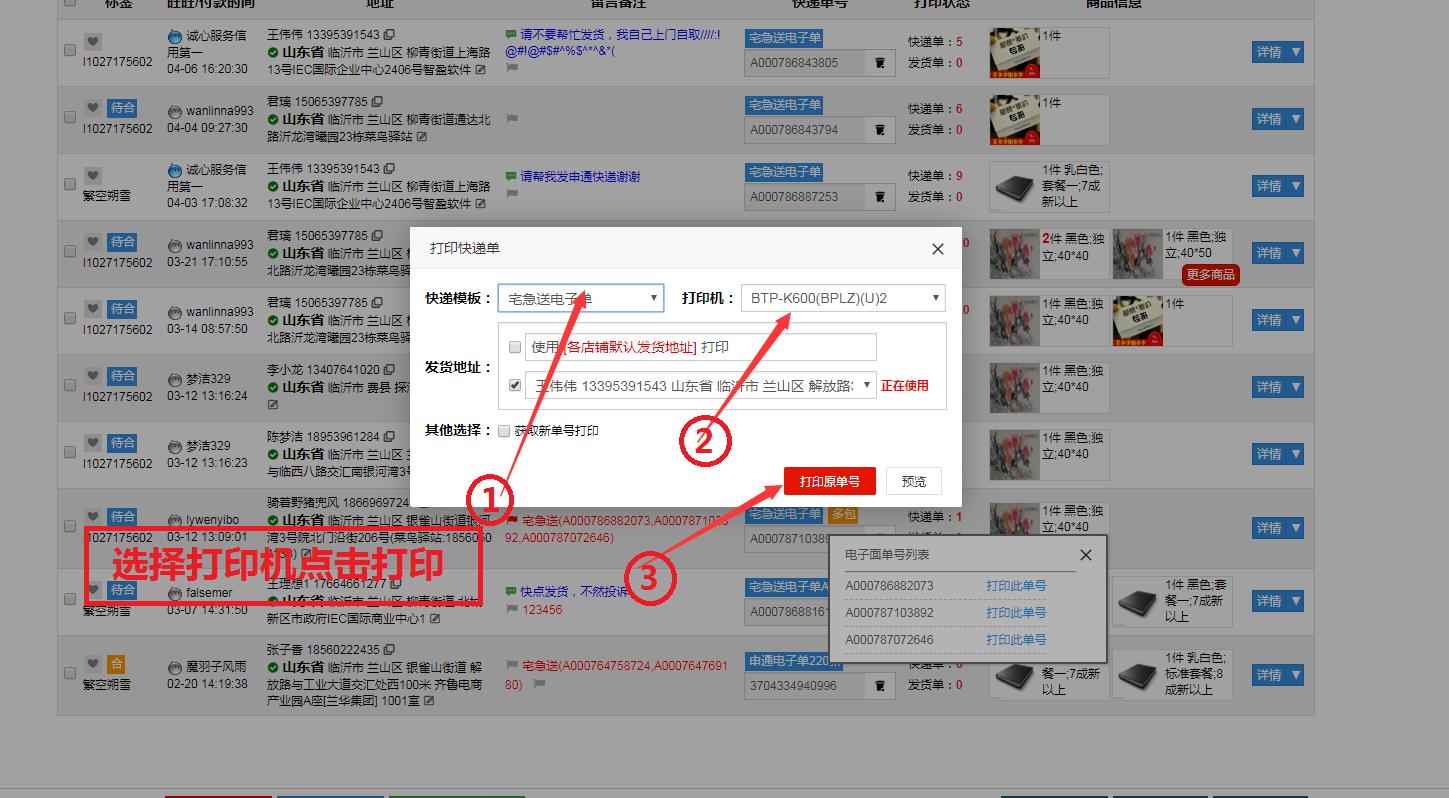
Task: Click the 打印原单号 button
Action: (x=830, y=481)
